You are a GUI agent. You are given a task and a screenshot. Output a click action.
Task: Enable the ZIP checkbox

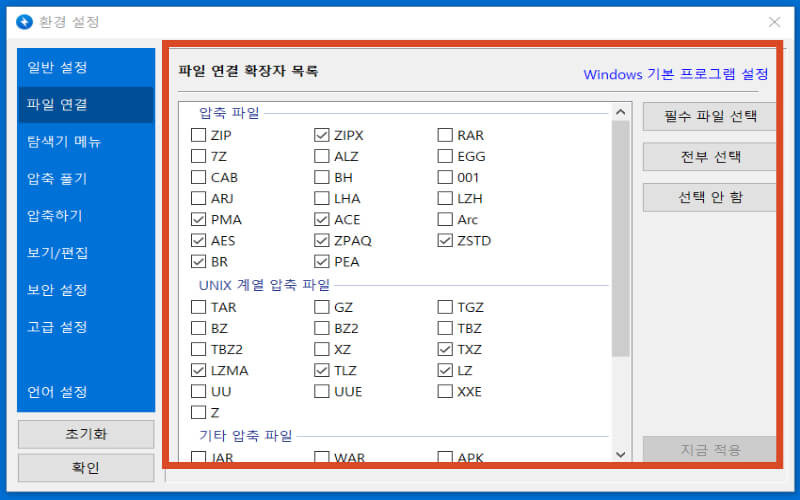click(198, 135)
